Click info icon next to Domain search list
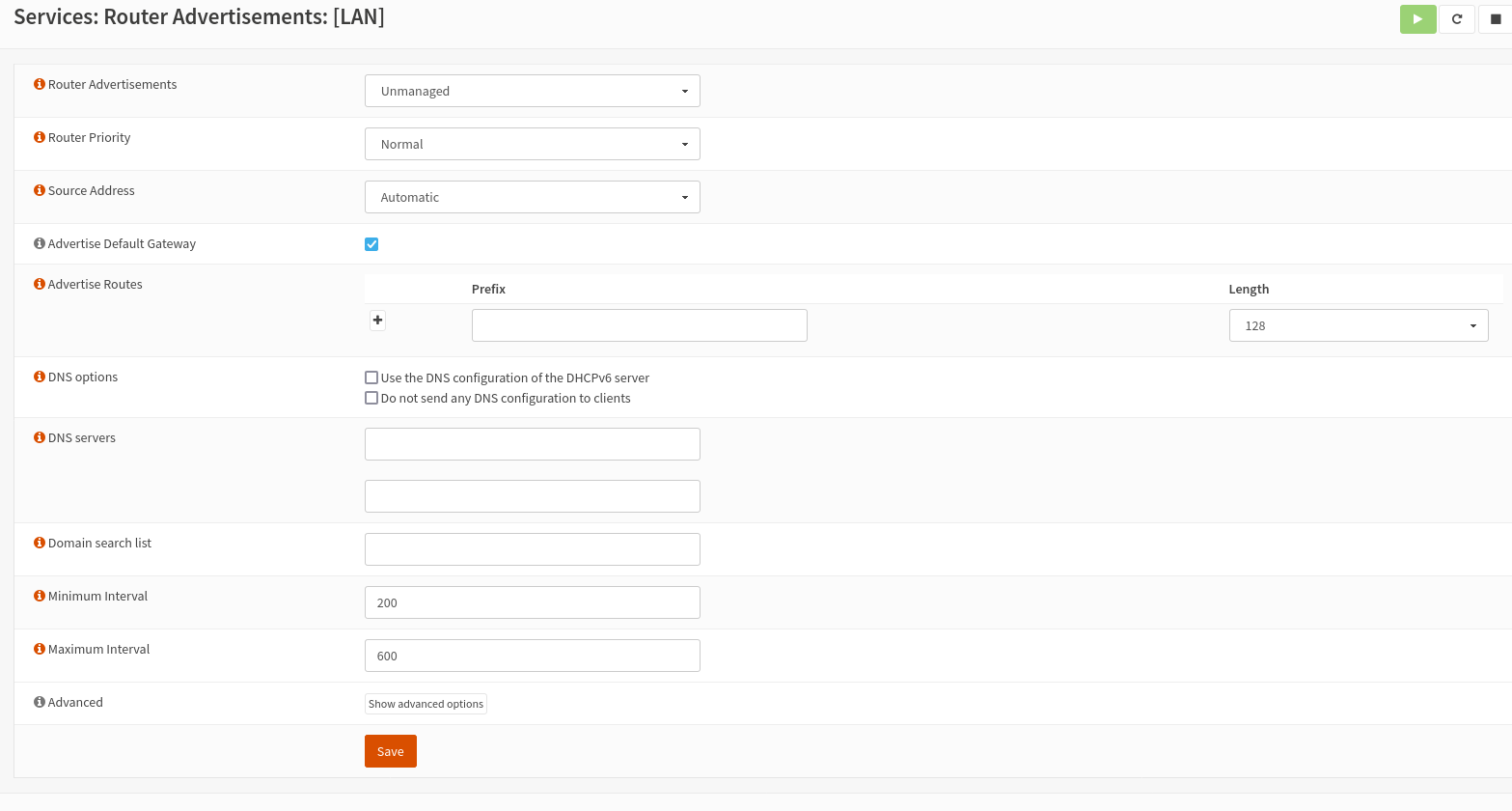 (x=40, y=543)
